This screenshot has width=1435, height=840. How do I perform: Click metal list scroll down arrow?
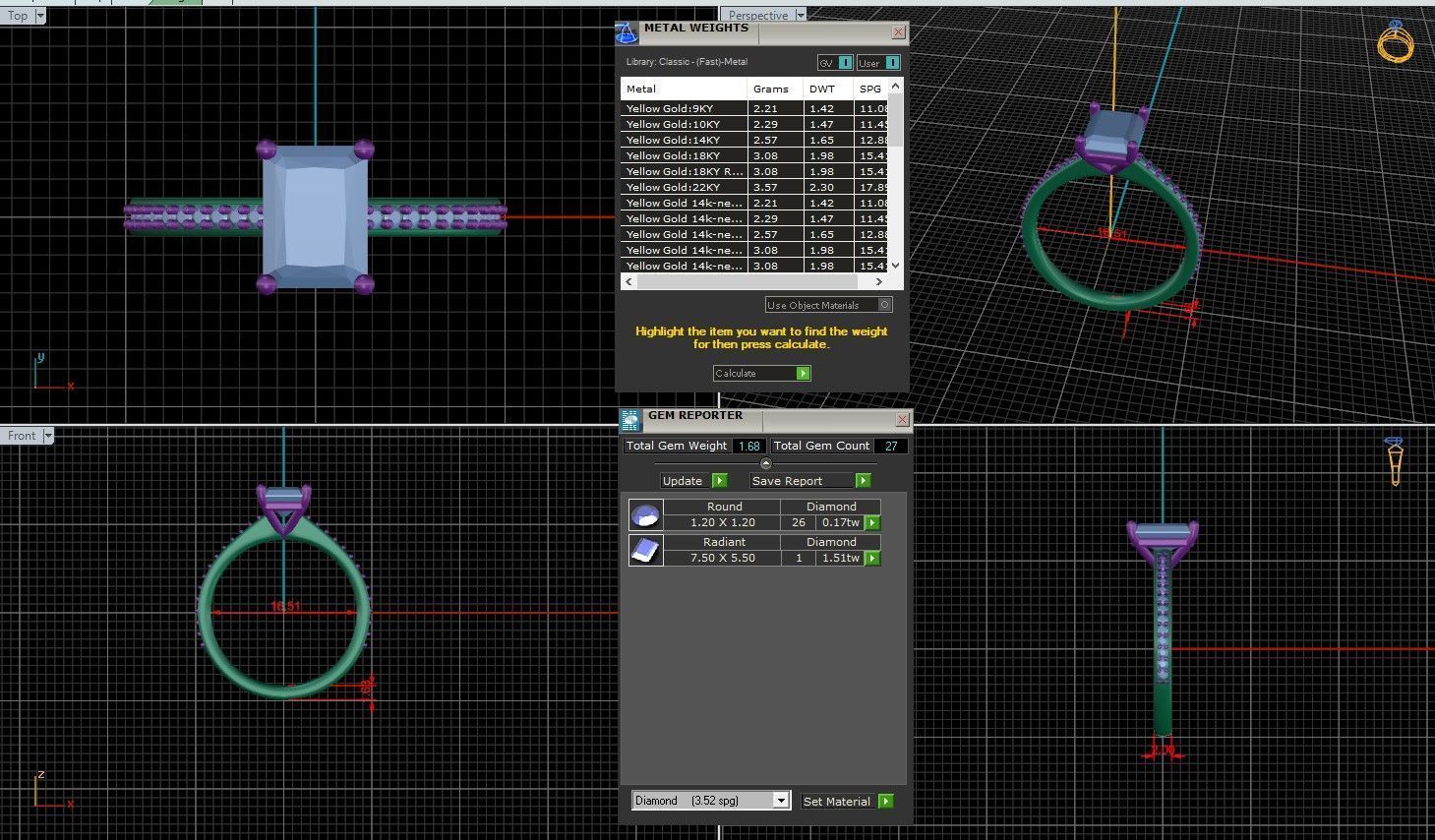coord(895,266)
